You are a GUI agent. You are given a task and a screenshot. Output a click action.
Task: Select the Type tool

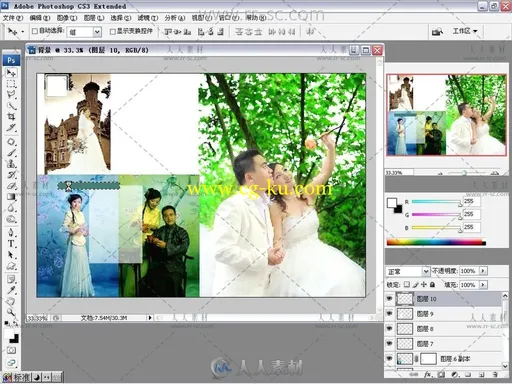(x=11, y=244)
